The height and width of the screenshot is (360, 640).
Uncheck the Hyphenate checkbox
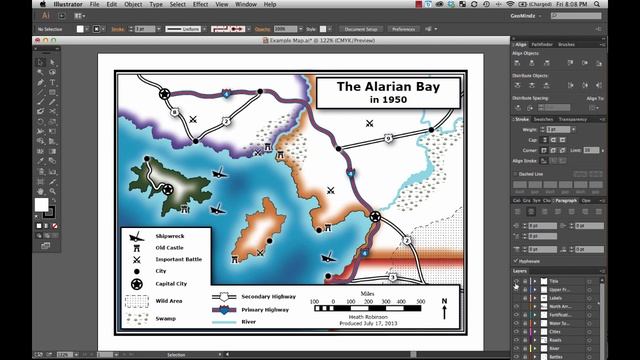click(x=516, y=261)
